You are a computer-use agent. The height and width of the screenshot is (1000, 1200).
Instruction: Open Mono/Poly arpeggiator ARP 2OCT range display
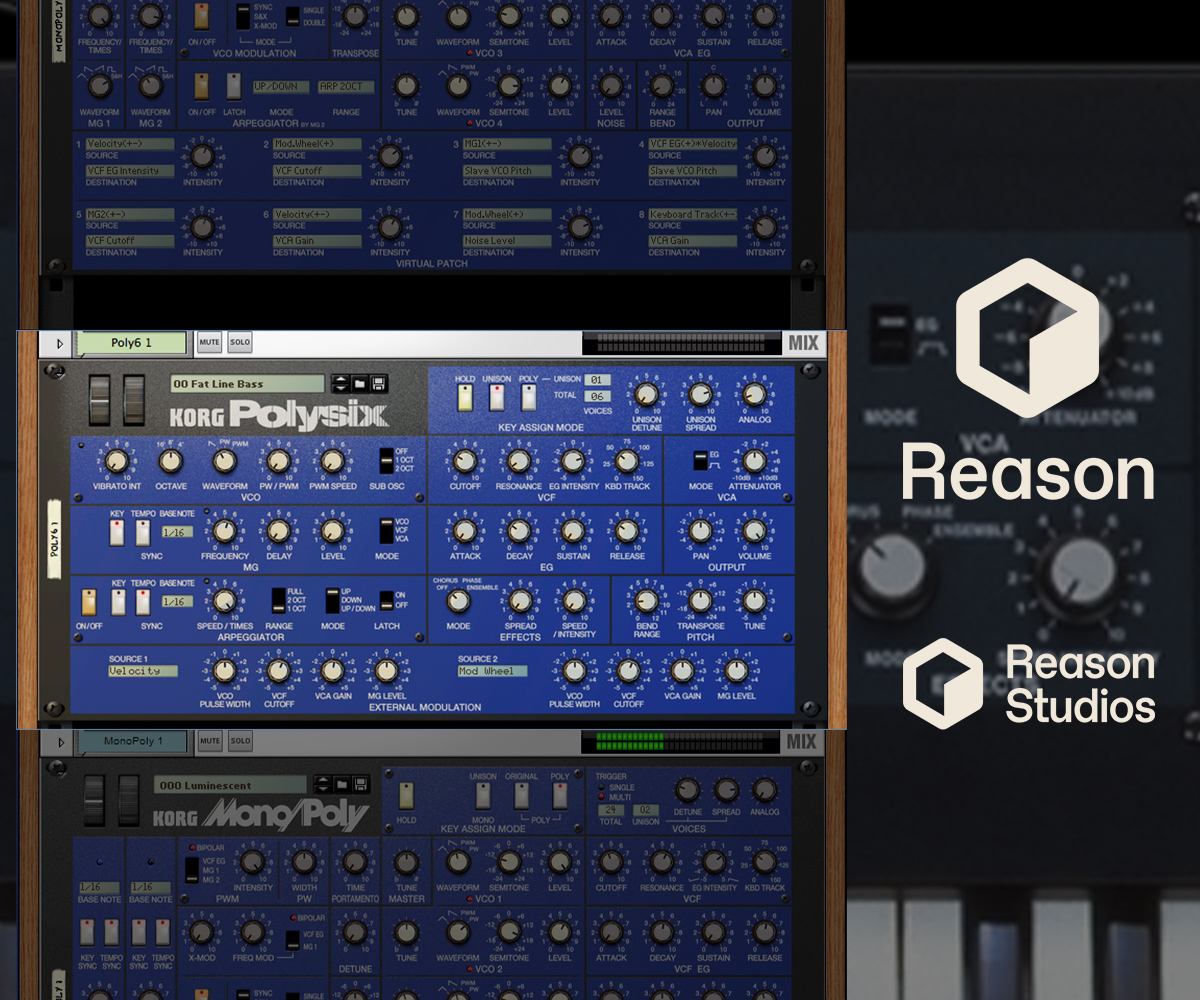[346, 87]
